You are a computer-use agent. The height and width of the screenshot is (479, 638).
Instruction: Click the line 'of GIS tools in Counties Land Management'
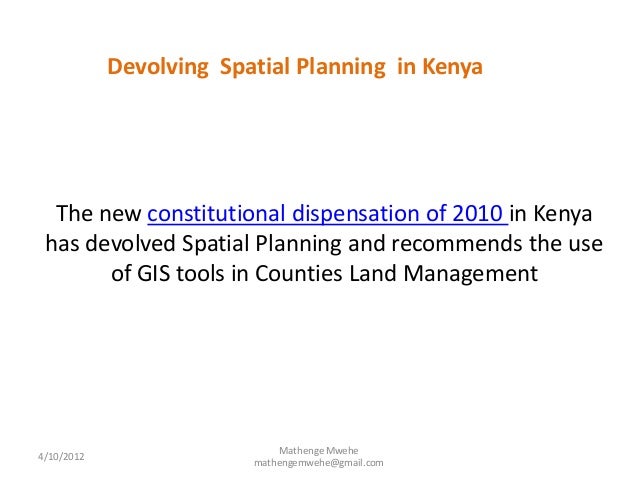pyautogui.click(x=324, y=273)
